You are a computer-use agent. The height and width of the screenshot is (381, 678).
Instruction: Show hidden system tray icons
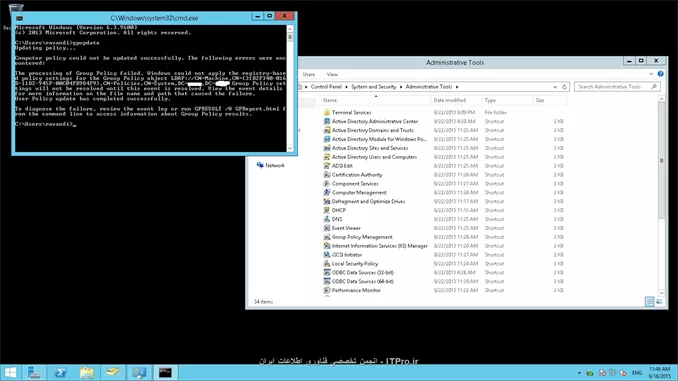tap(579, 373)
